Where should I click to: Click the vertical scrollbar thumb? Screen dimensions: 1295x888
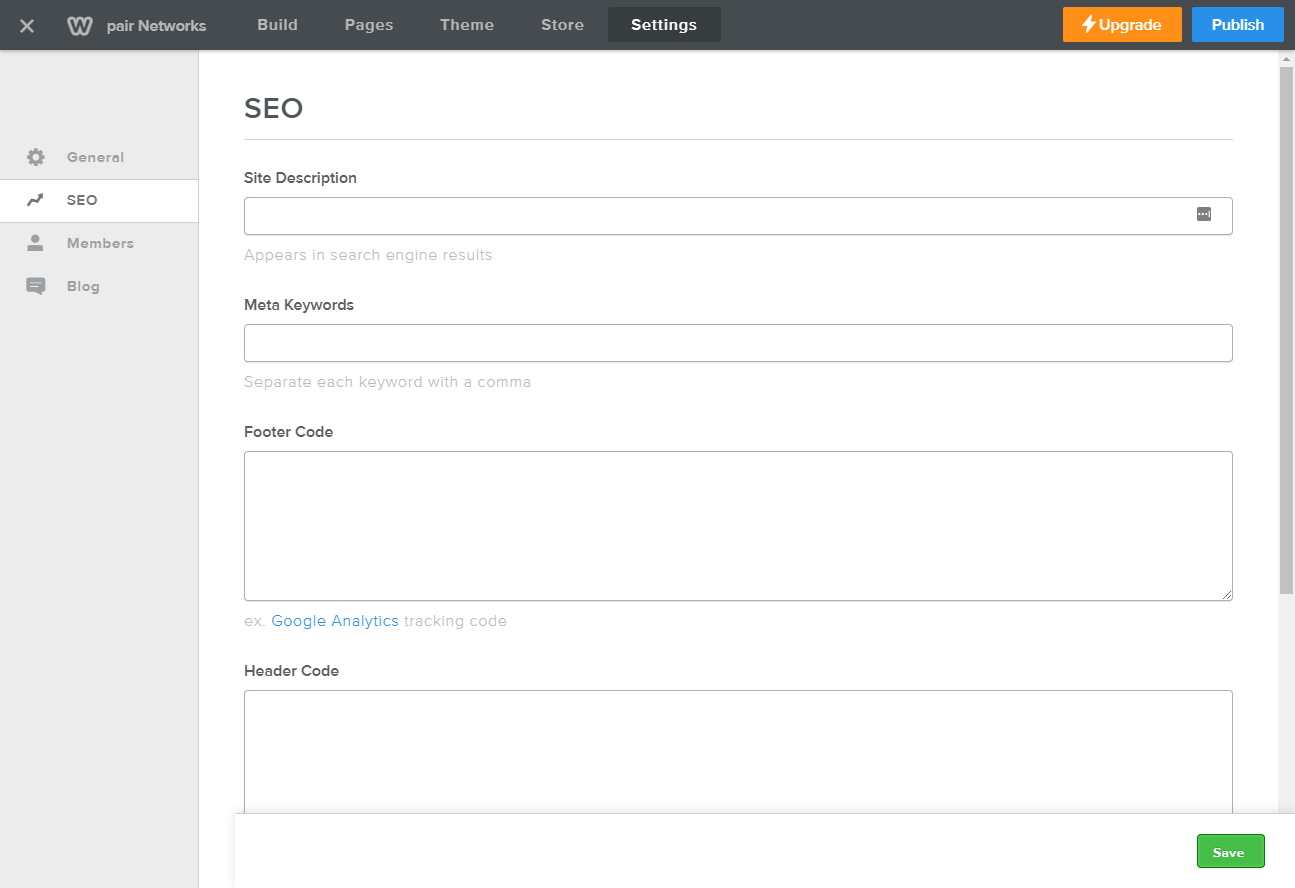pyautogui.click(x=1286, y=330)
